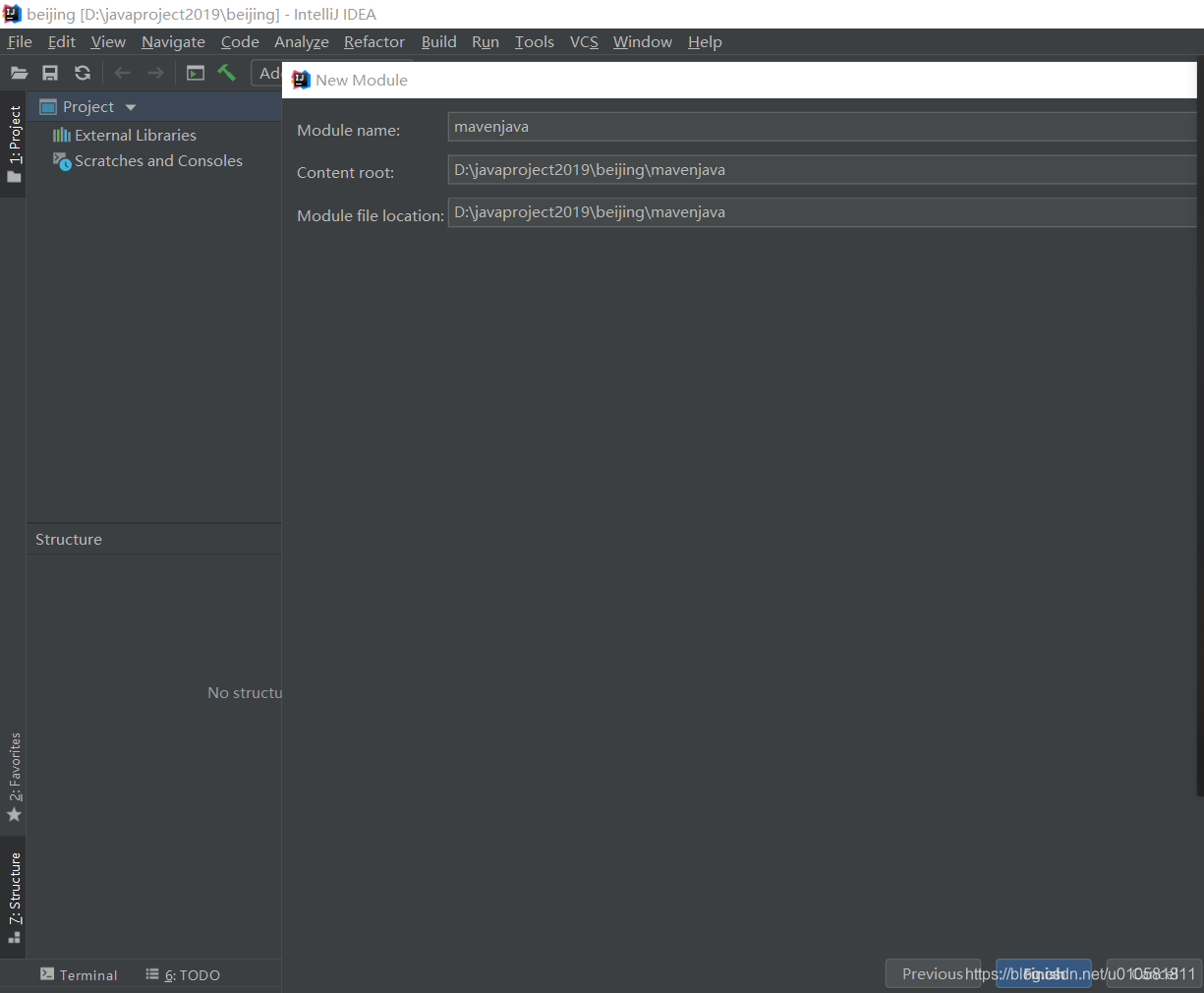Click the Add Configuration box in toolbar
The width and height of the screenshot is (1204, 993).
pos(267,73)
